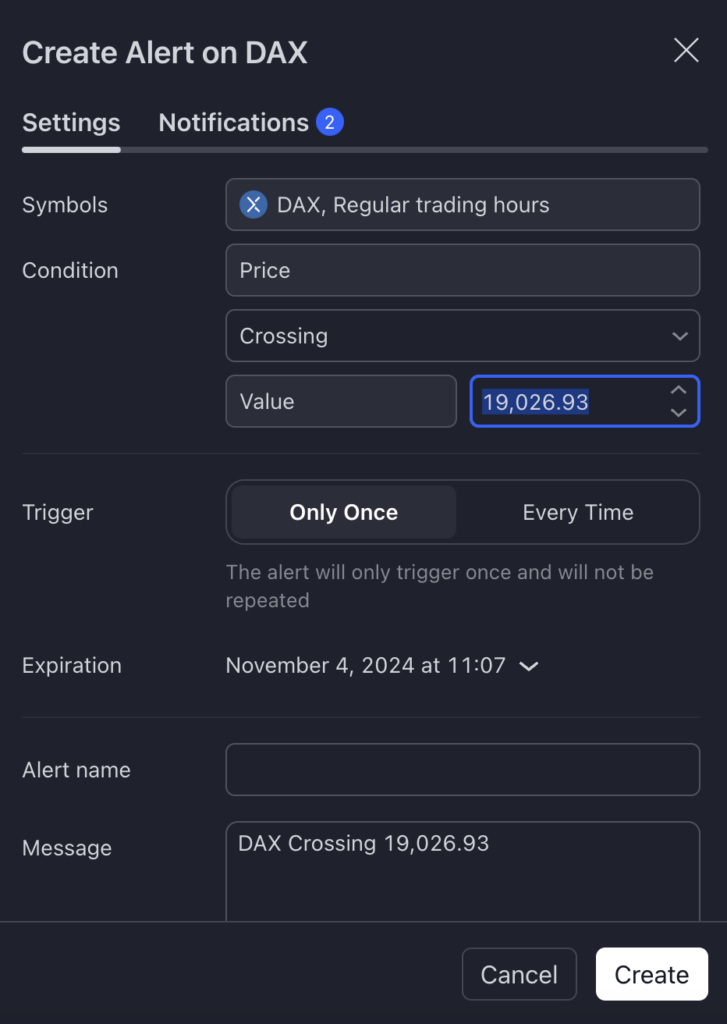Click the Create button
727x1024 pixels.
click(651, 974)
